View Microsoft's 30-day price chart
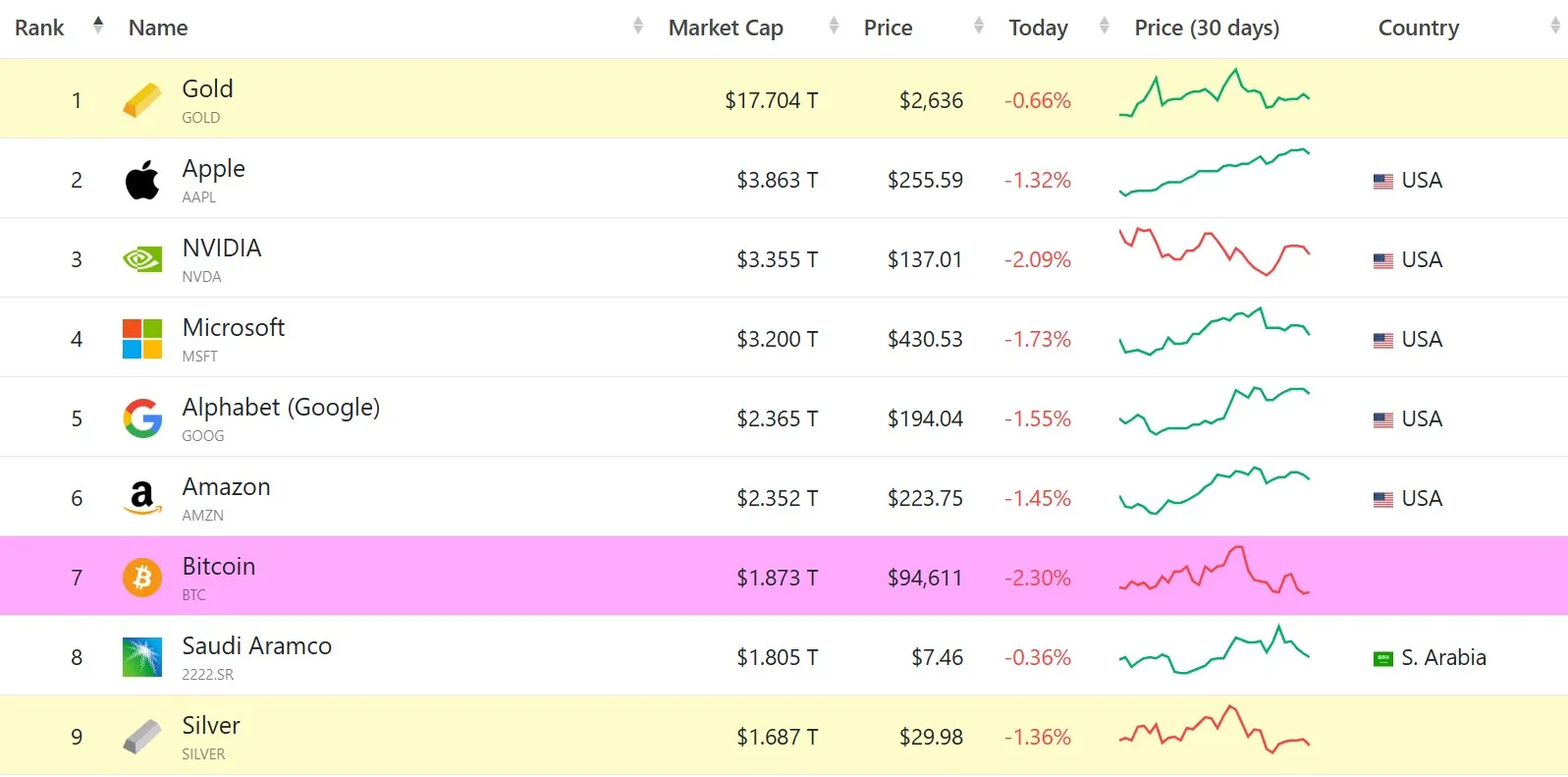 tap(1215, 331)
